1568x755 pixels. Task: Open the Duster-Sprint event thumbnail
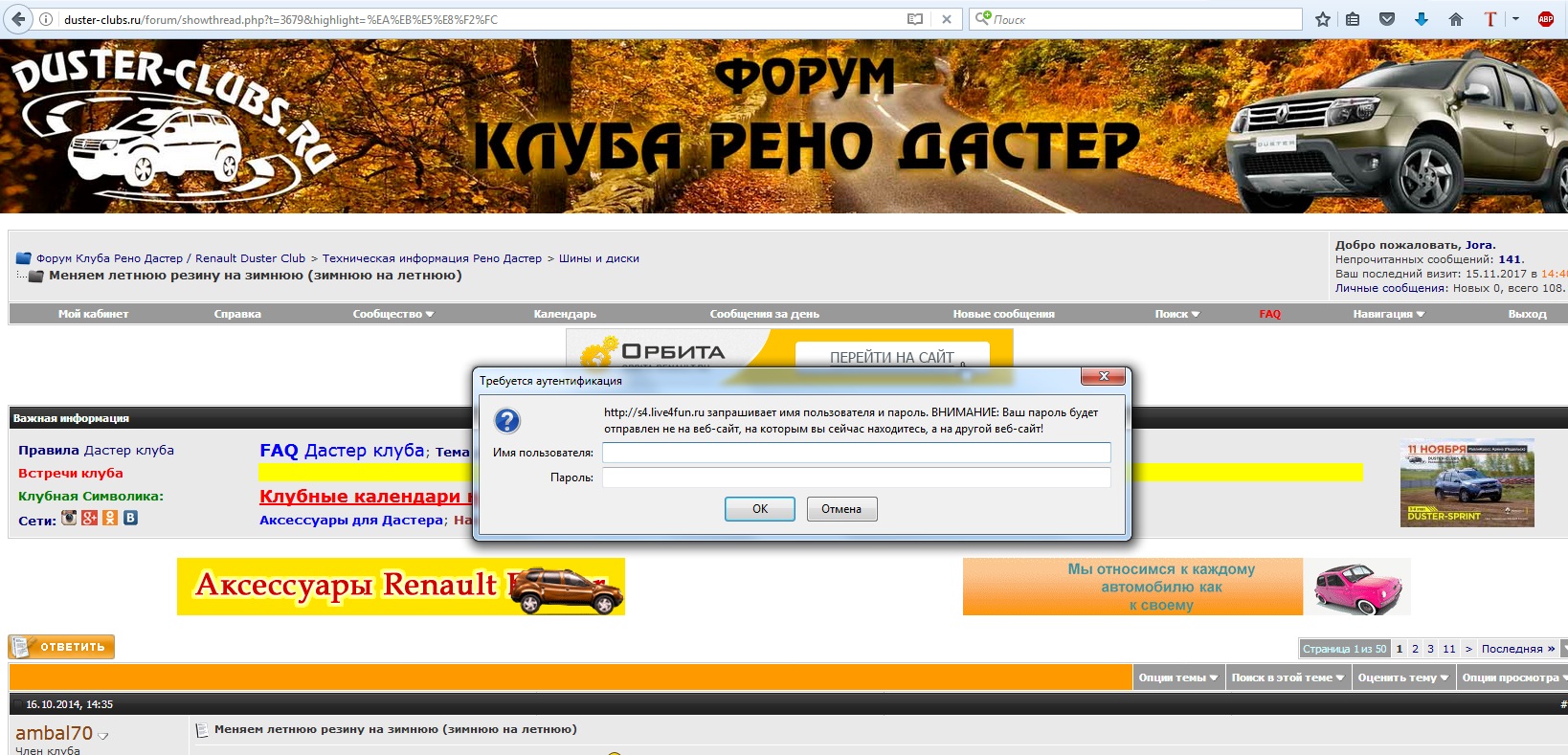[1467, 483]
